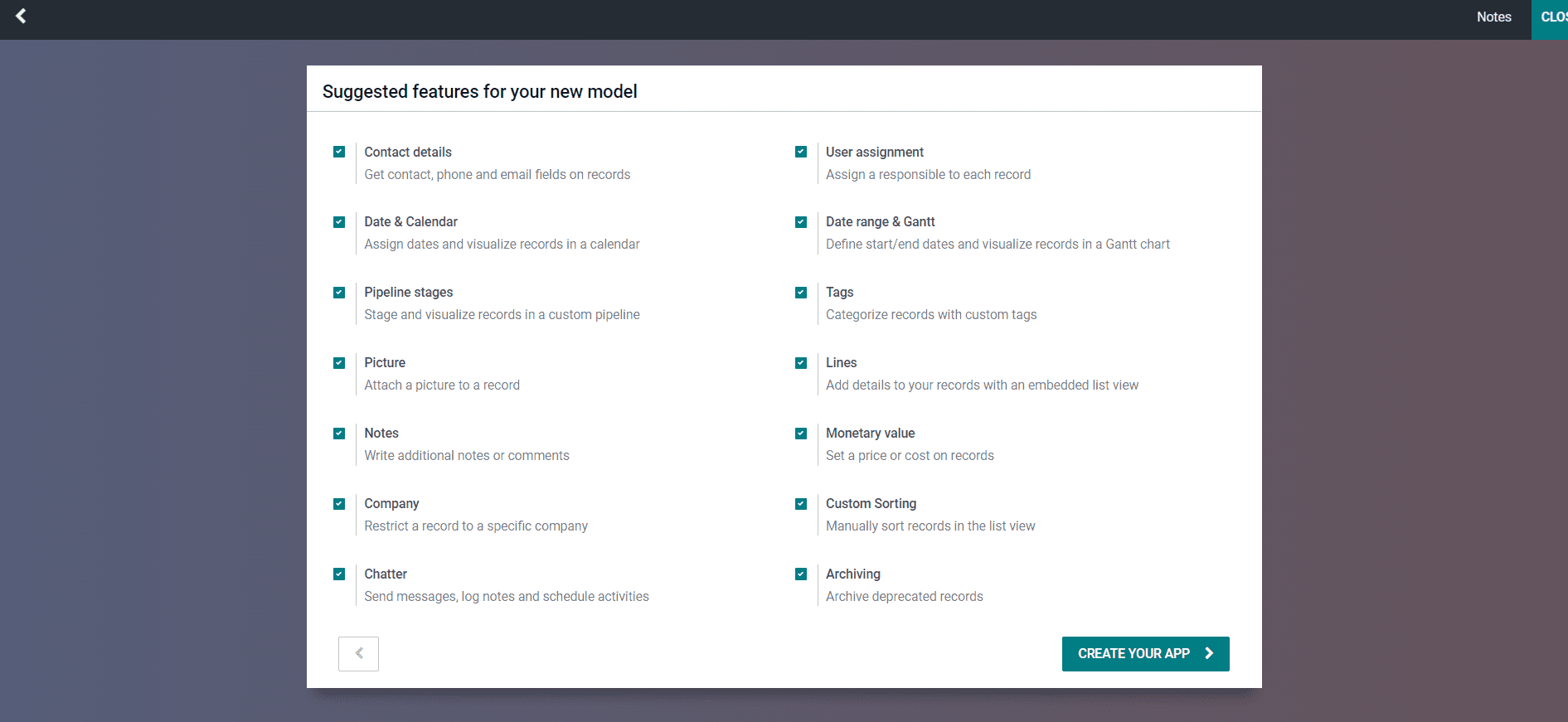The height and width of the screenshot is (722, 1568).
Task: Click 'Manually sort records in the list view'
Action: 930,526
